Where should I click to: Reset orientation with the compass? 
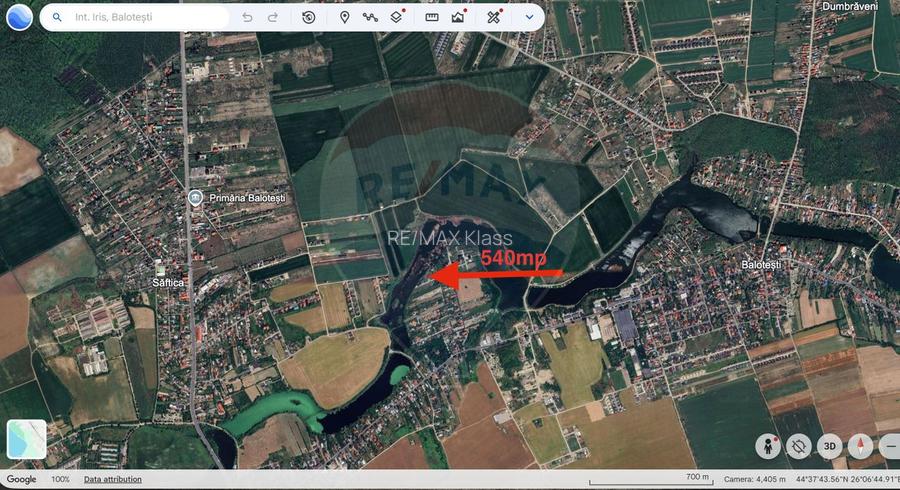coord(860,446)
